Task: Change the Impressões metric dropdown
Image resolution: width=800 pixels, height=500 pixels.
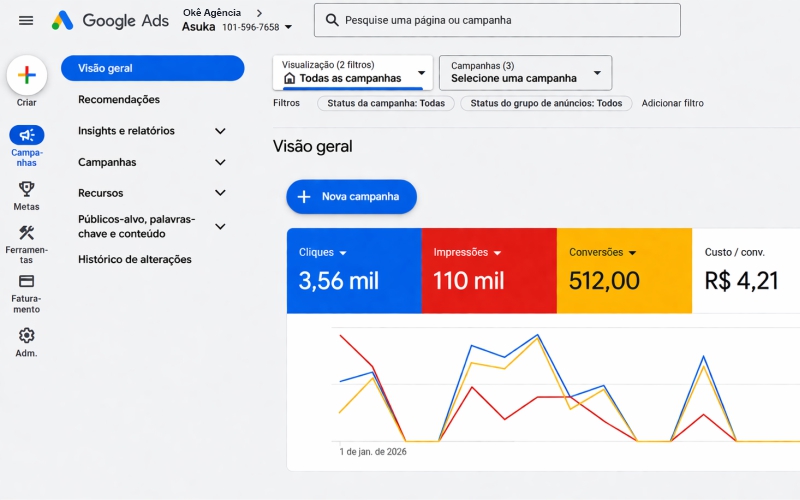Action: [x=497, y=253]
